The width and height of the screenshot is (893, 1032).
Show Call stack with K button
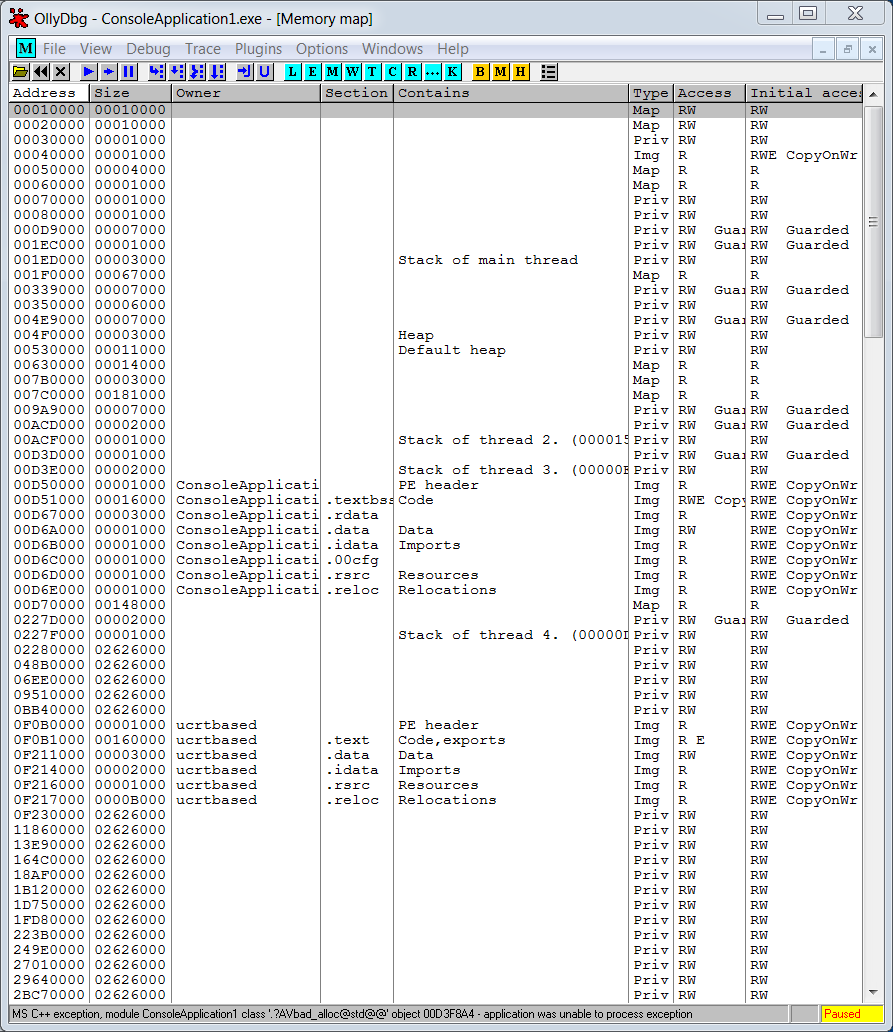453,72
